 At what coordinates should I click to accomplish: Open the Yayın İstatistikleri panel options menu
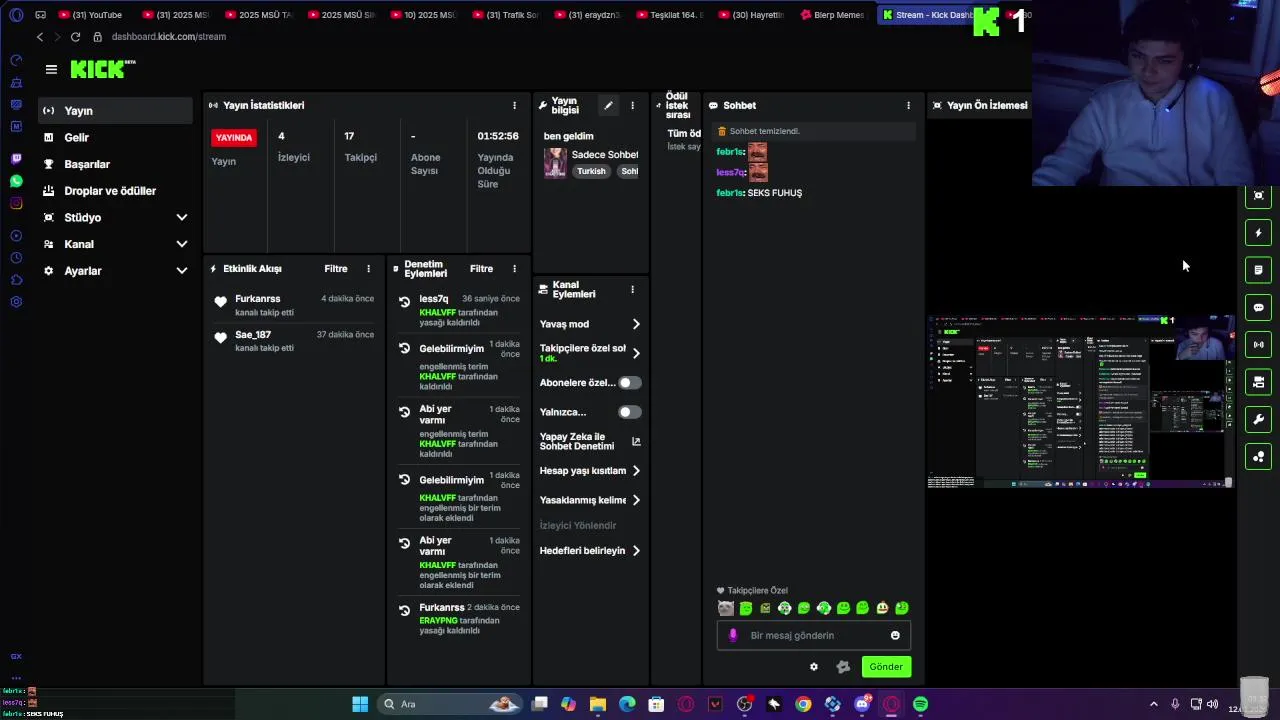click(x=515, y=105)
